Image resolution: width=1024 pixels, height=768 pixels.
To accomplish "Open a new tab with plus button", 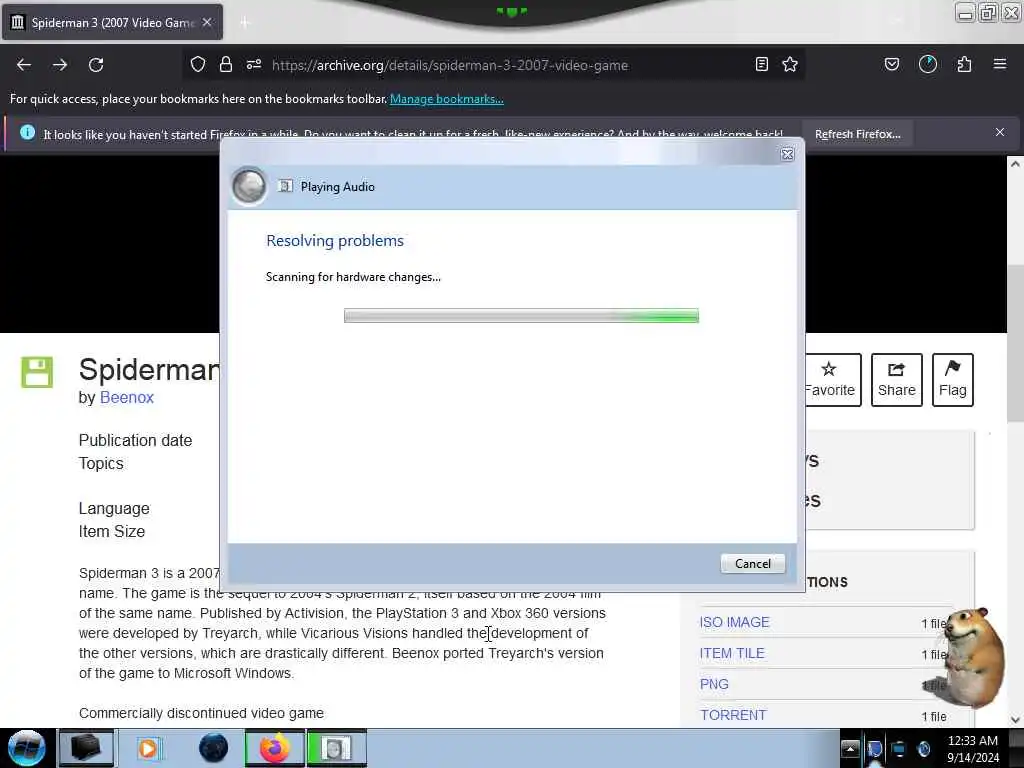I will pyautogui.click(x=245, y=23).
